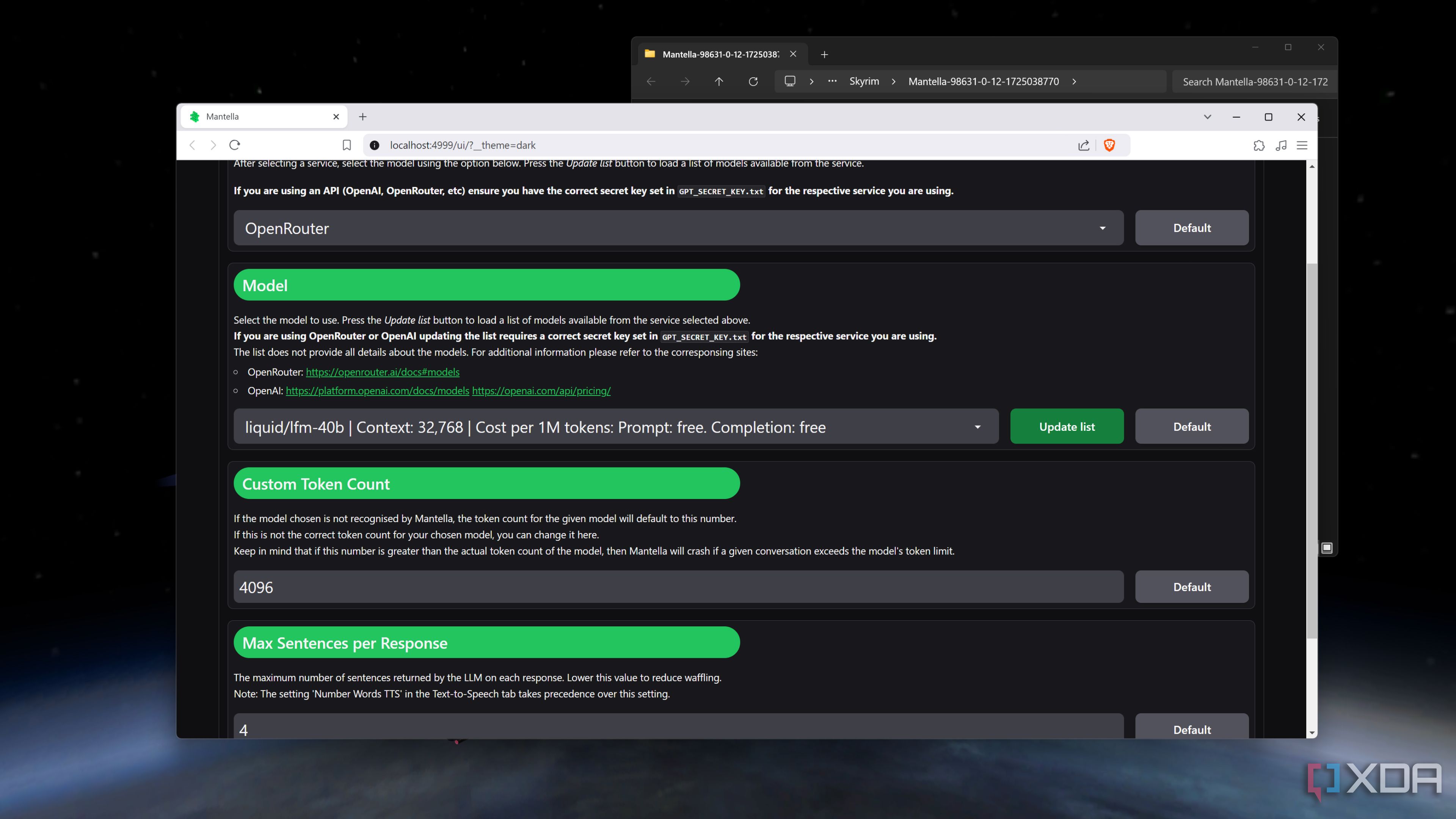Screen dimensions: 1456x819
Task: Bookmark the localhost page
Action: [x=347, y=145]
